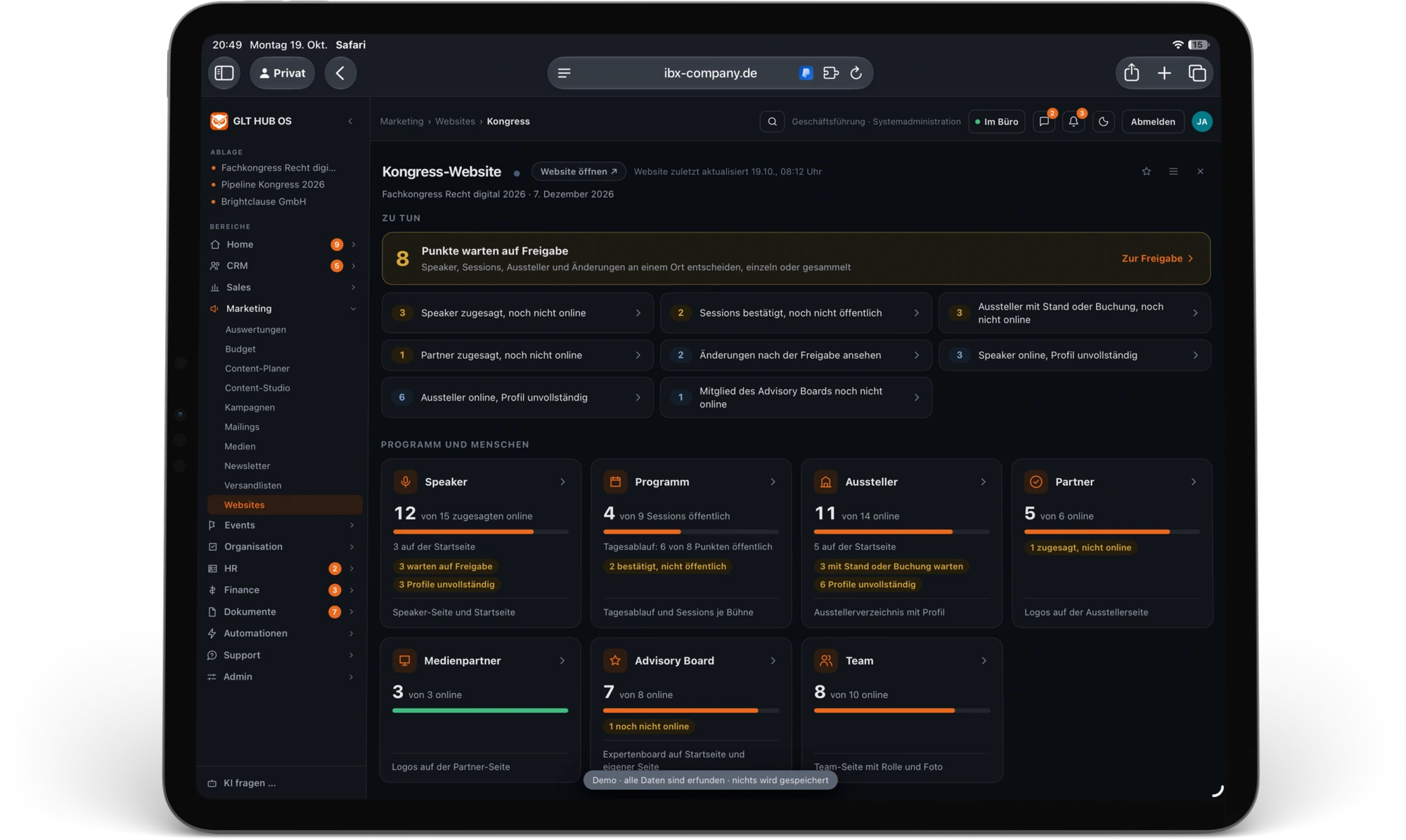
Task: Click the Speaker card progress bar
Action: coord(481,532)
